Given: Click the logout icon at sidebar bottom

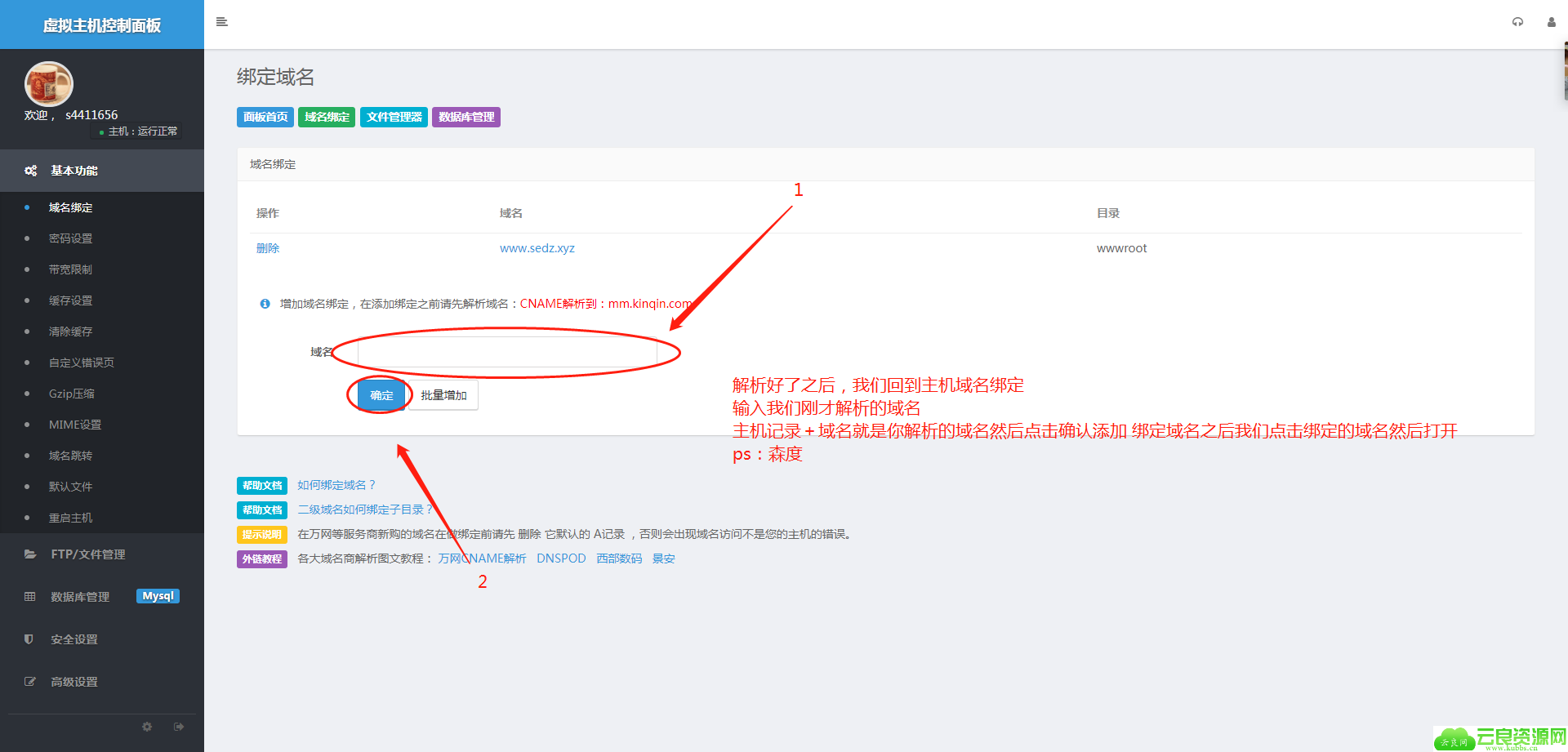Looking at the screenshot, I should click(179, 727).
